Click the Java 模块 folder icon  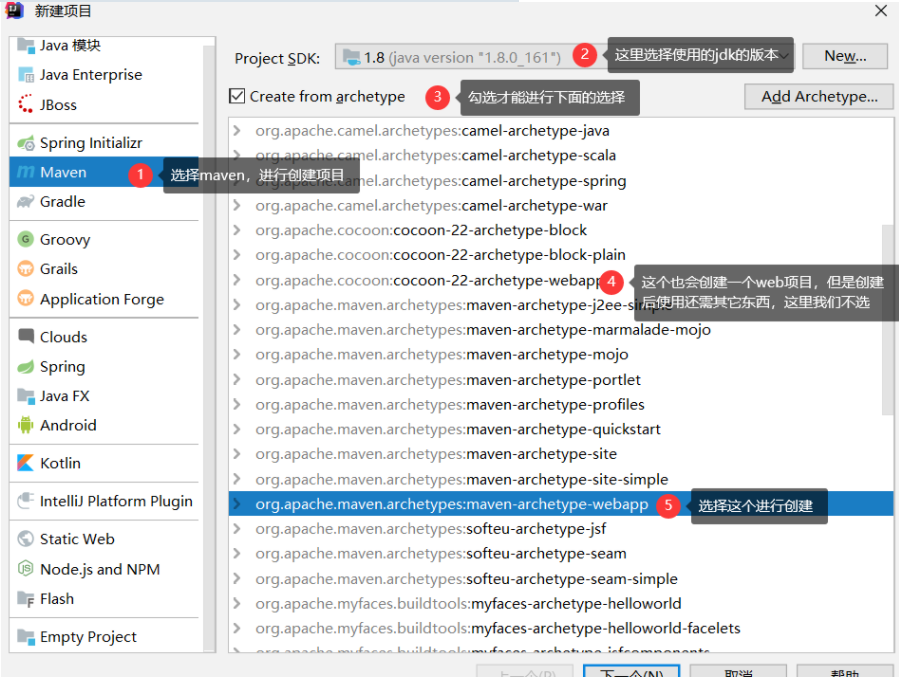coord(26,45)
